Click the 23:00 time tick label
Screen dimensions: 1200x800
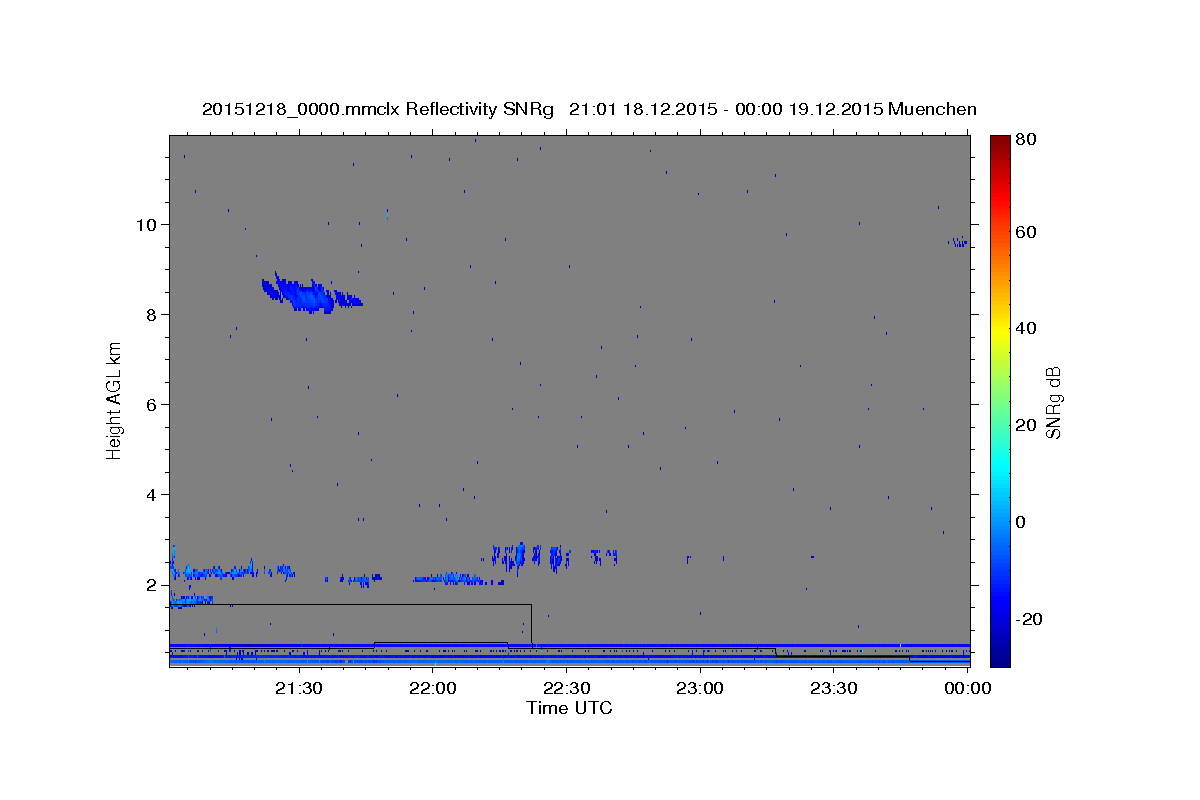point(700,688)
